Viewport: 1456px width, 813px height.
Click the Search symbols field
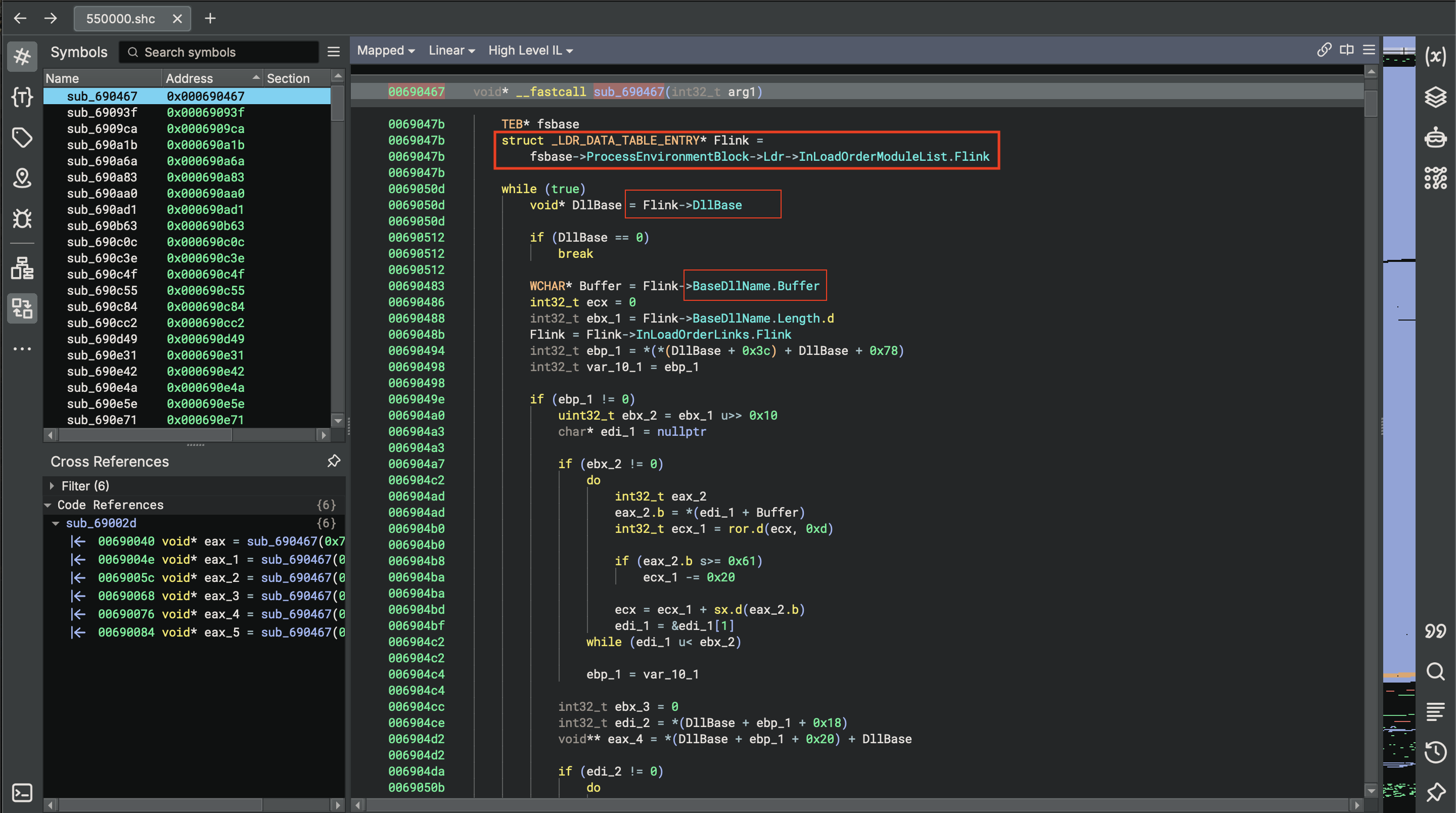[219, 52]
